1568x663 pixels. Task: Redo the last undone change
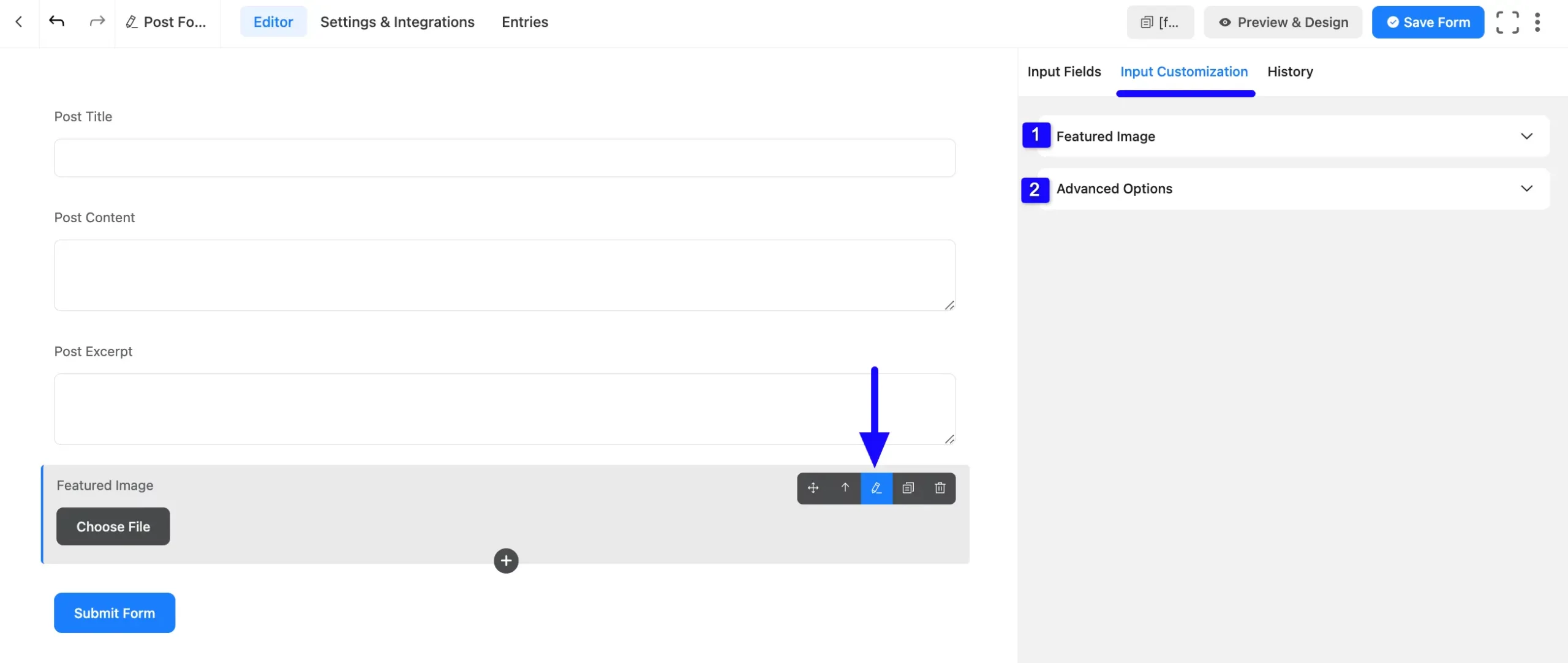pyautogui.click(x=97, y=22)
